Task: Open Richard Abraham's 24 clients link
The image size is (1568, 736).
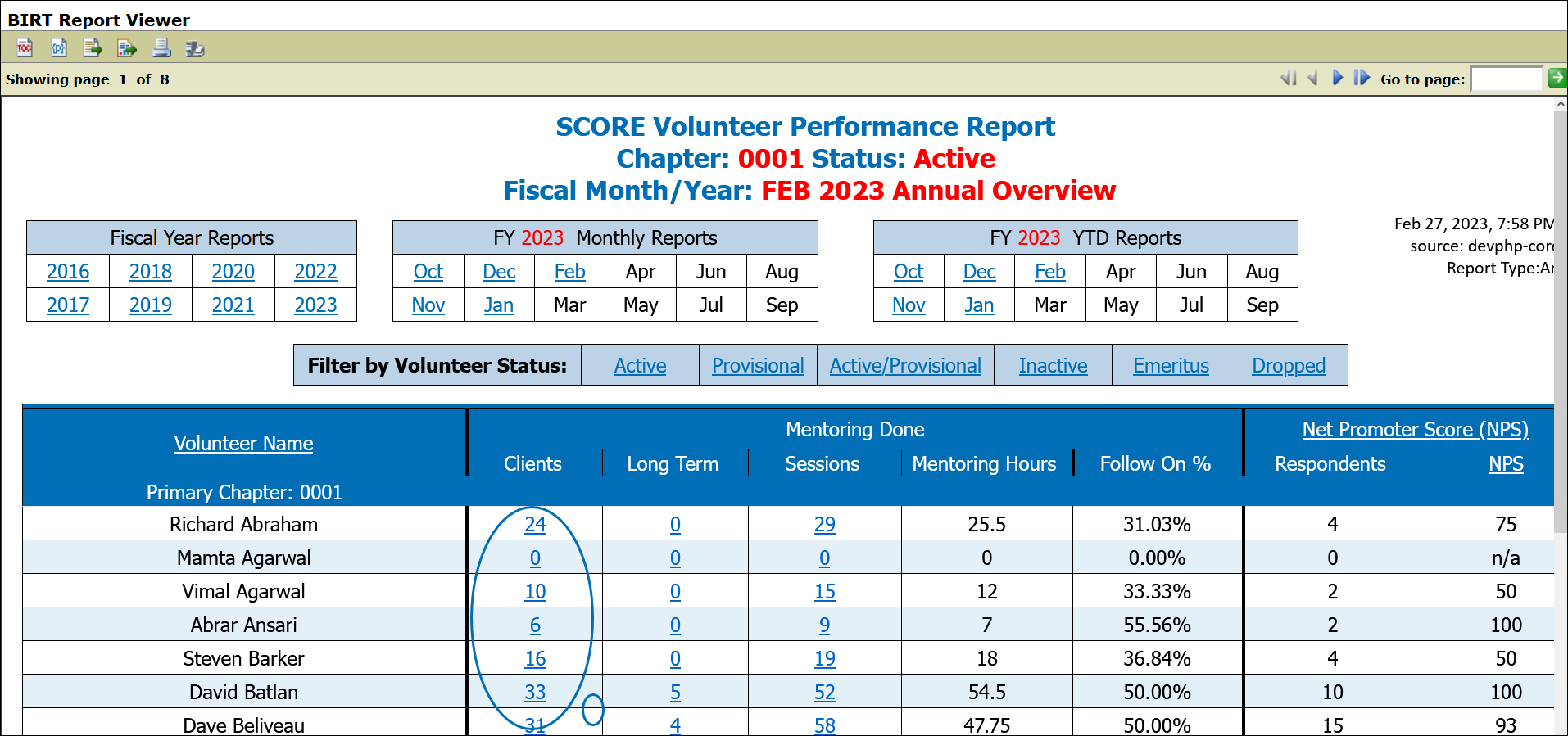Action: tap(535, 524)
